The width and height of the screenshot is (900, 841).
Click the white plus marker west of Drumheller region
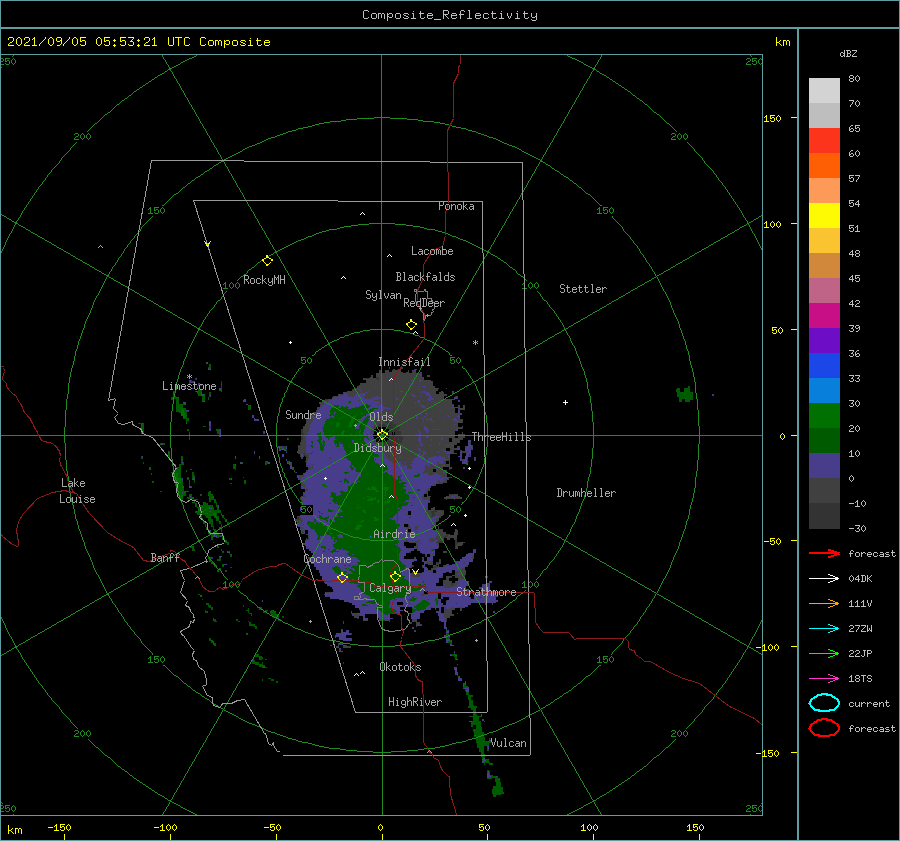[565, 402]
